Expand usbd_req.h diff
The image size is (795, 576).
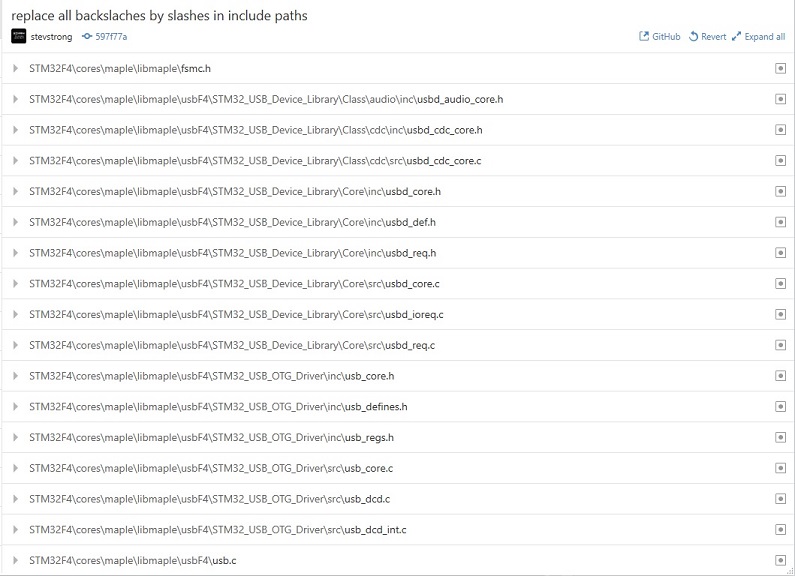click(15, 253)
